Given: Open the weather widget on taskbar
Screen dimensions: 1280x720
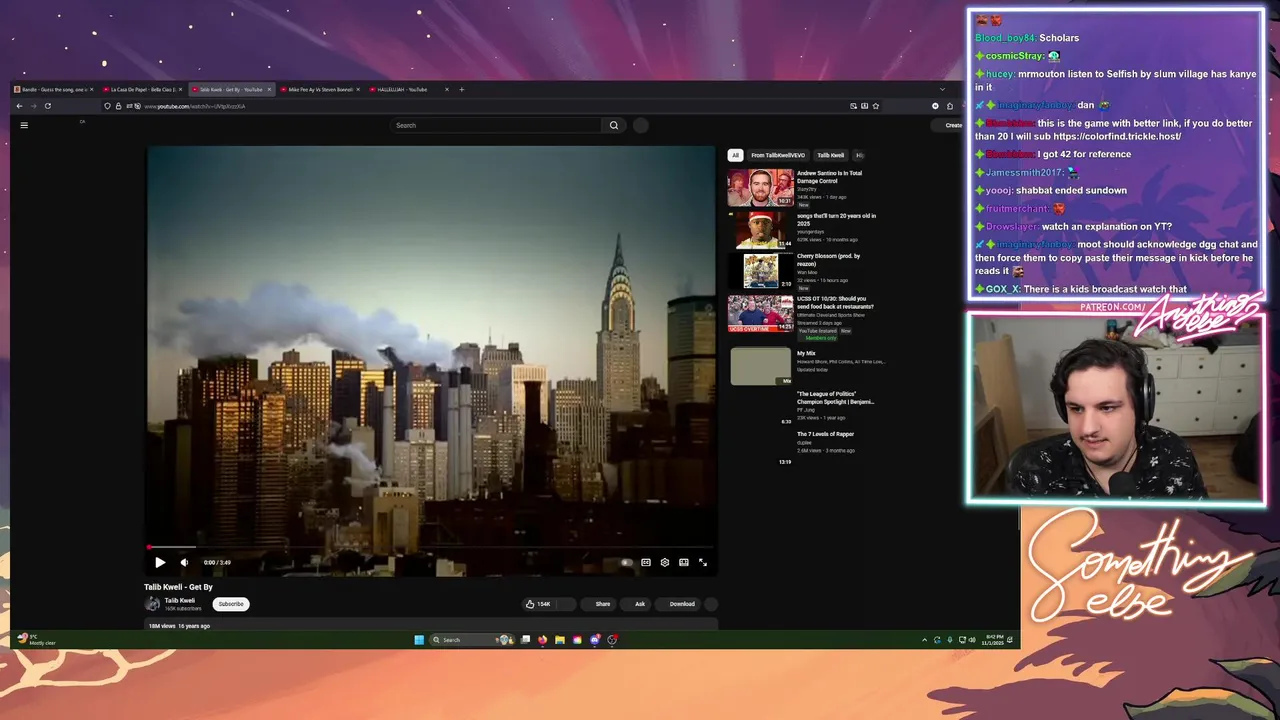Looking at the screenshot, I should click(37, 640).
